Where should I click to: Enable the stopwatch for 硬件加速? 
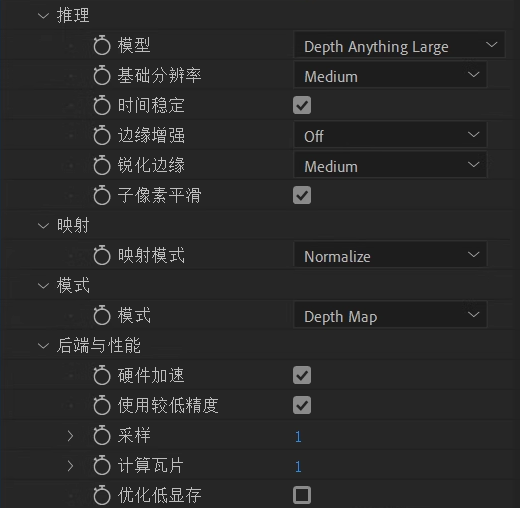pos(102,375)
